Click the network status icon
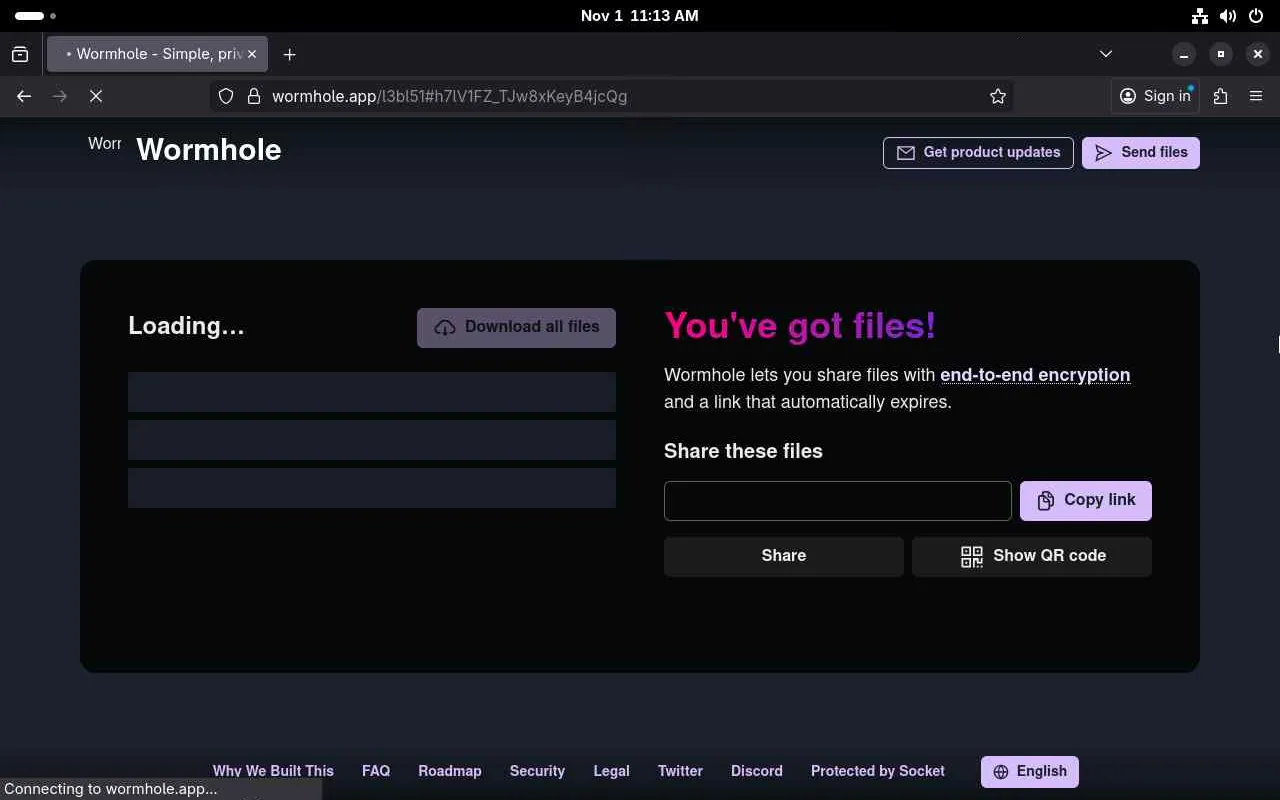The width and height of the screenshot is (1280, 800). coord(1200,16)
